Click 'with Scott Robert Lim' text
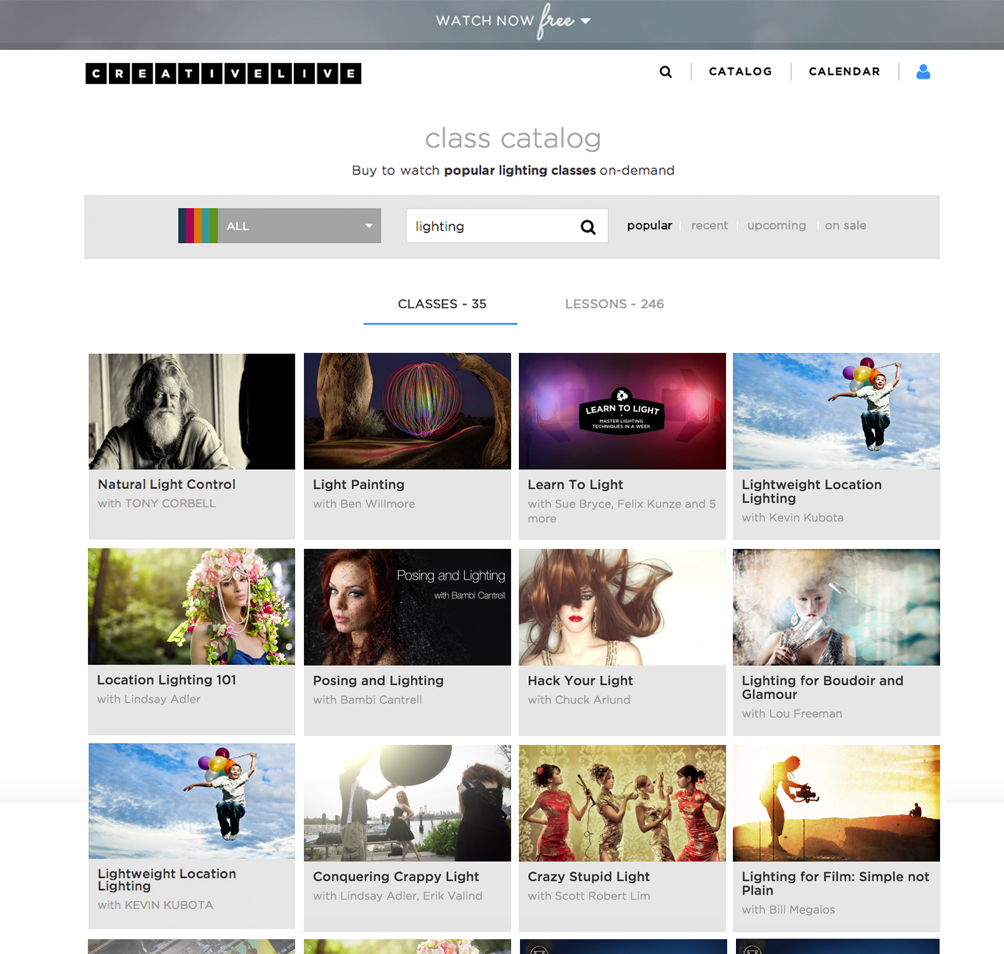Screen dimensions: 1004x954 [588, 896]
